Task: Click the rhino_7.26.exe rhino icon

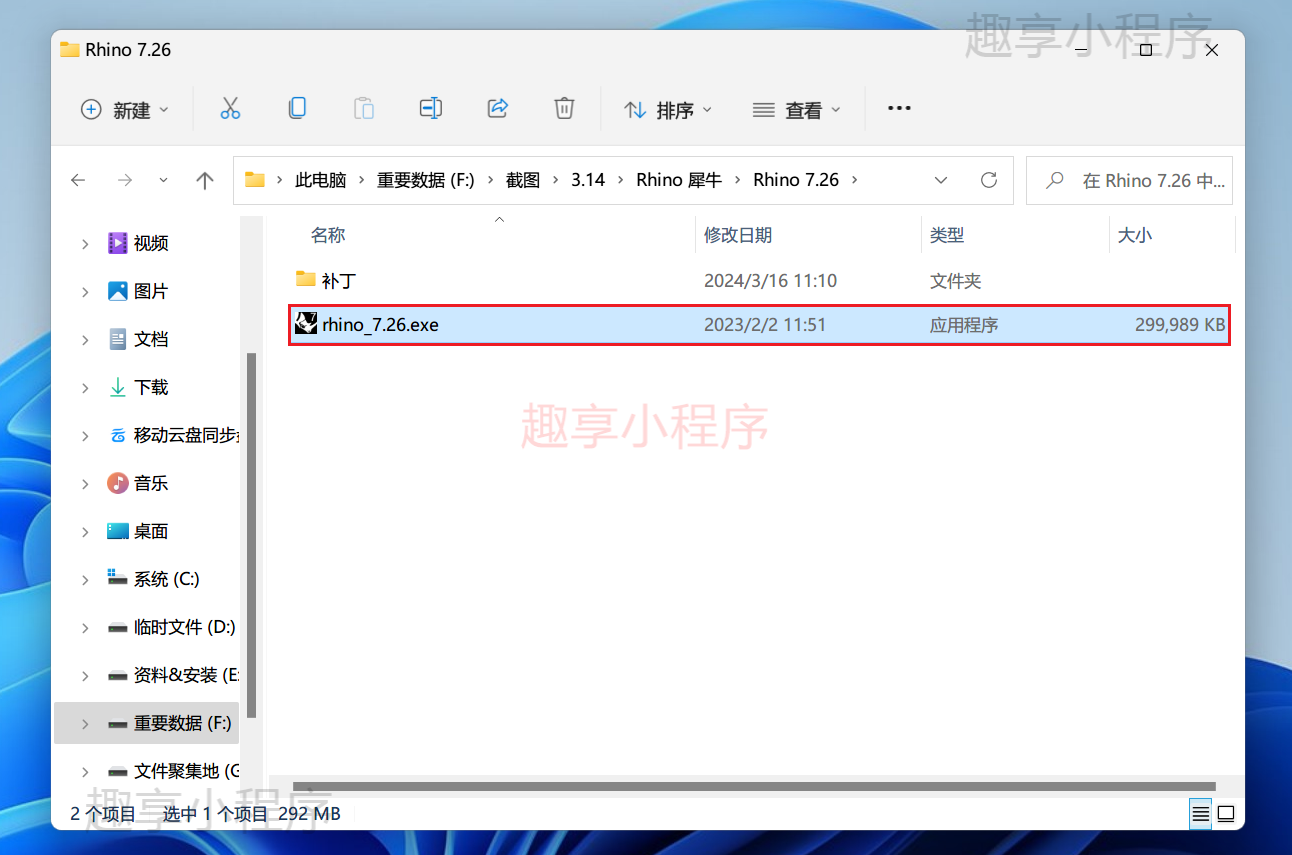Action: pos(306,324)
